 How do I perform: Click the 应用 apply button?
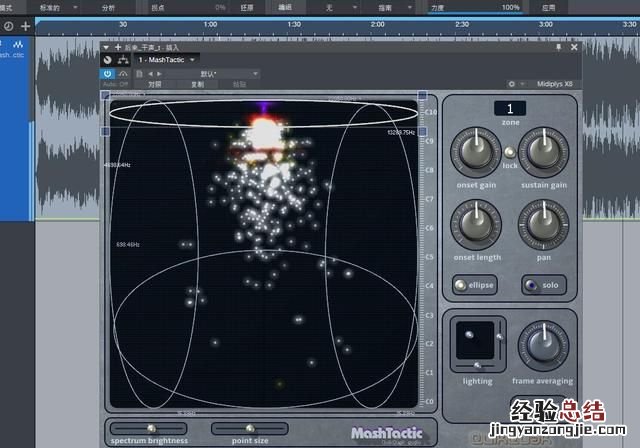(548, 7)
